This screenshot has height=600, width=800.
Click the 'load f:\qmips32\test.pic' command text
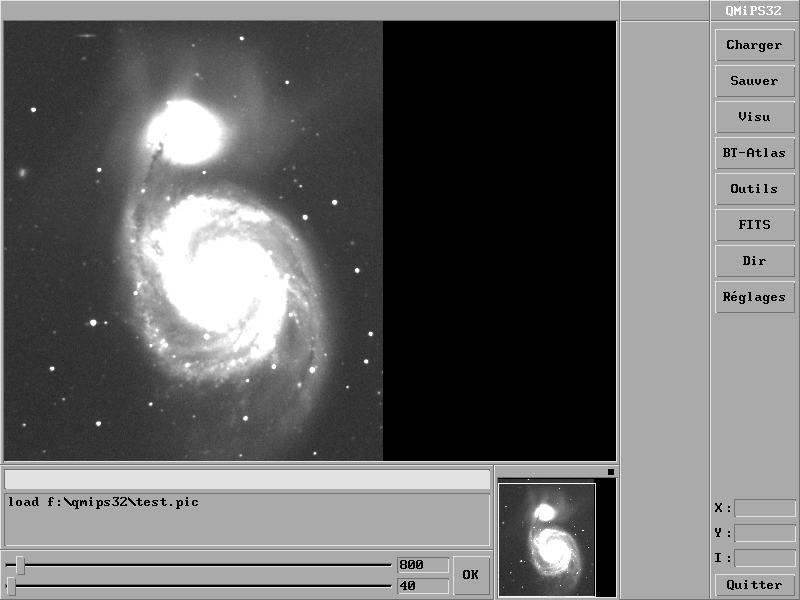pyautogui.click(x=103, y=502)
